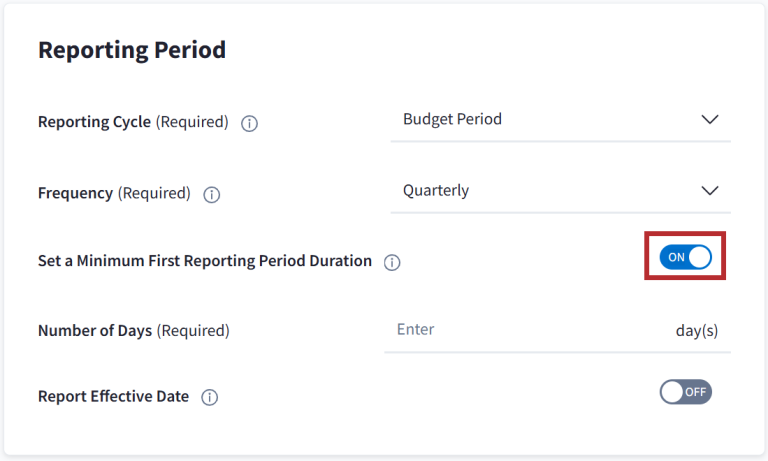The image size is (768, 461).
Task: Click info icon next to Frequency
Action: point(212,195)
